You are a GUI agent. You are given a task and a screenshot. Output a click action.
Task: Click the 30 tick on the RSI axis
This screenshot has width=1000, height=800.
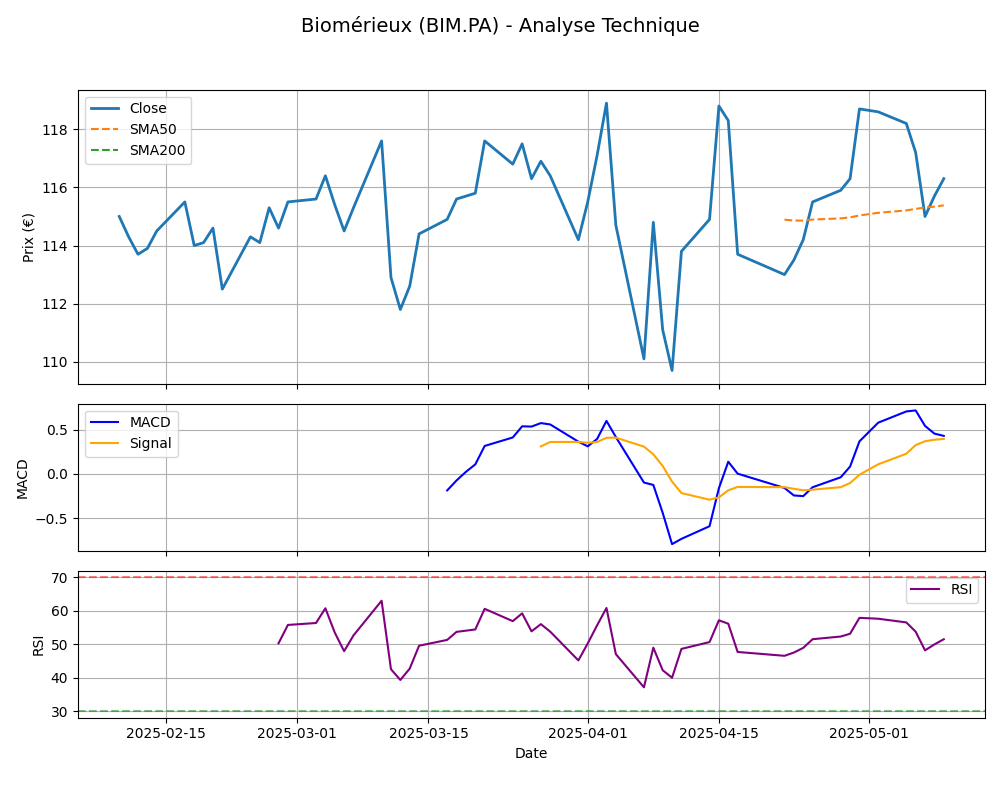59,711
